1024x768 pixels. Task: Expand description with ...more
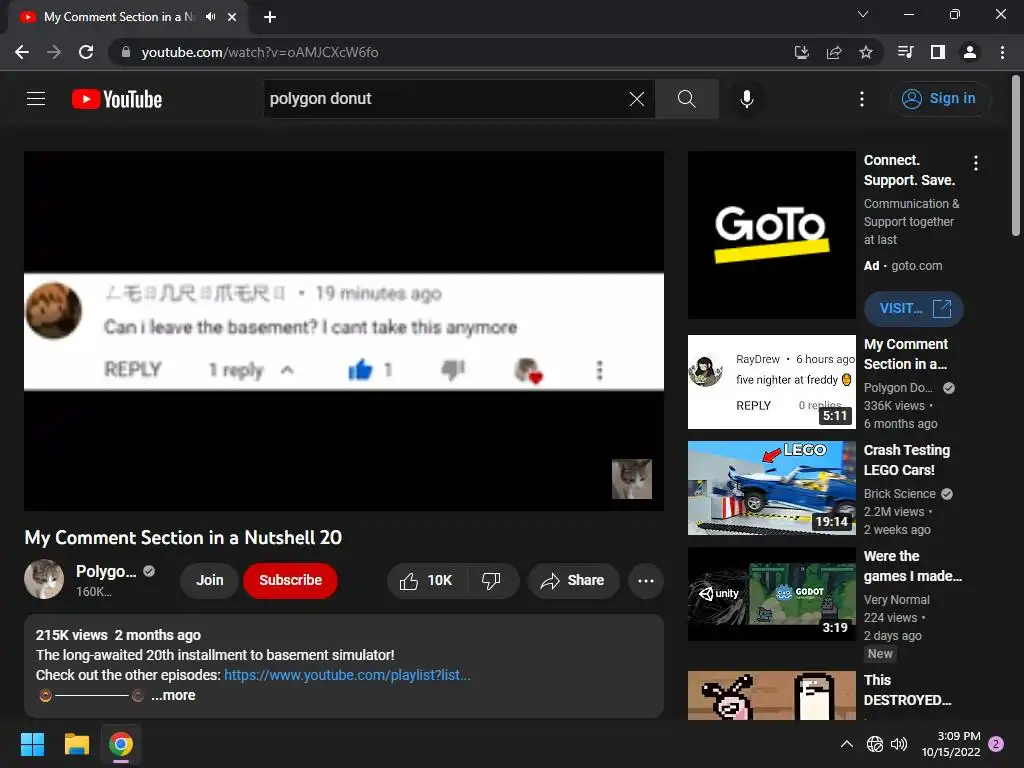pyautogui.click(x=173, y=696)
